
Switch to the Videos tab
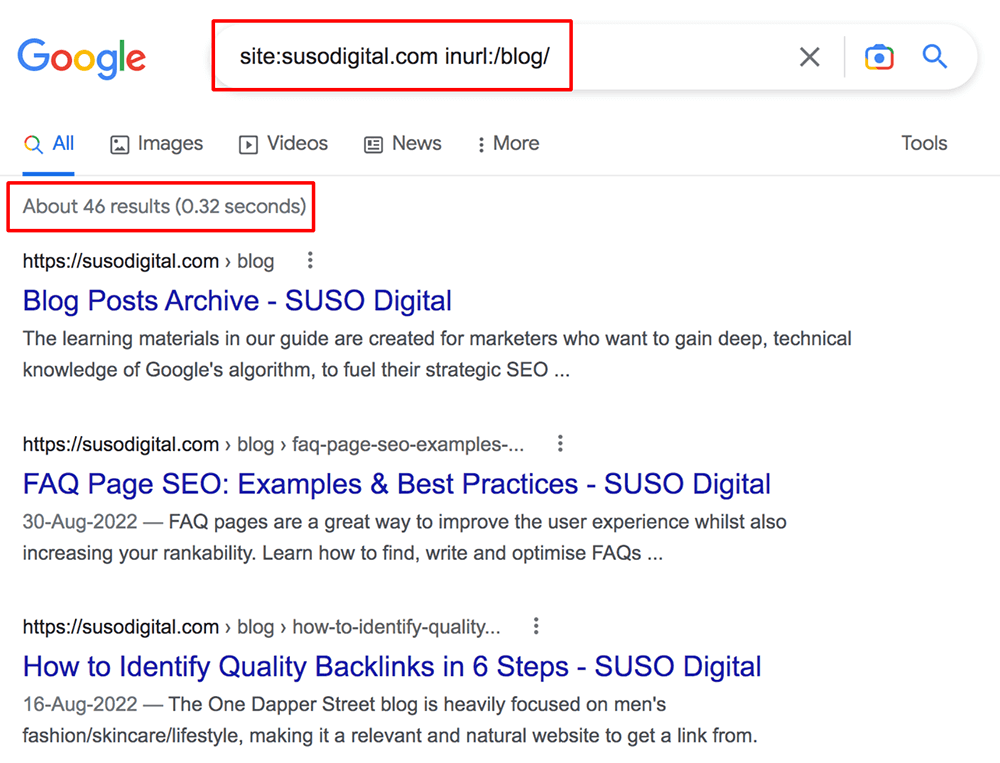click(x=283, y=144)
